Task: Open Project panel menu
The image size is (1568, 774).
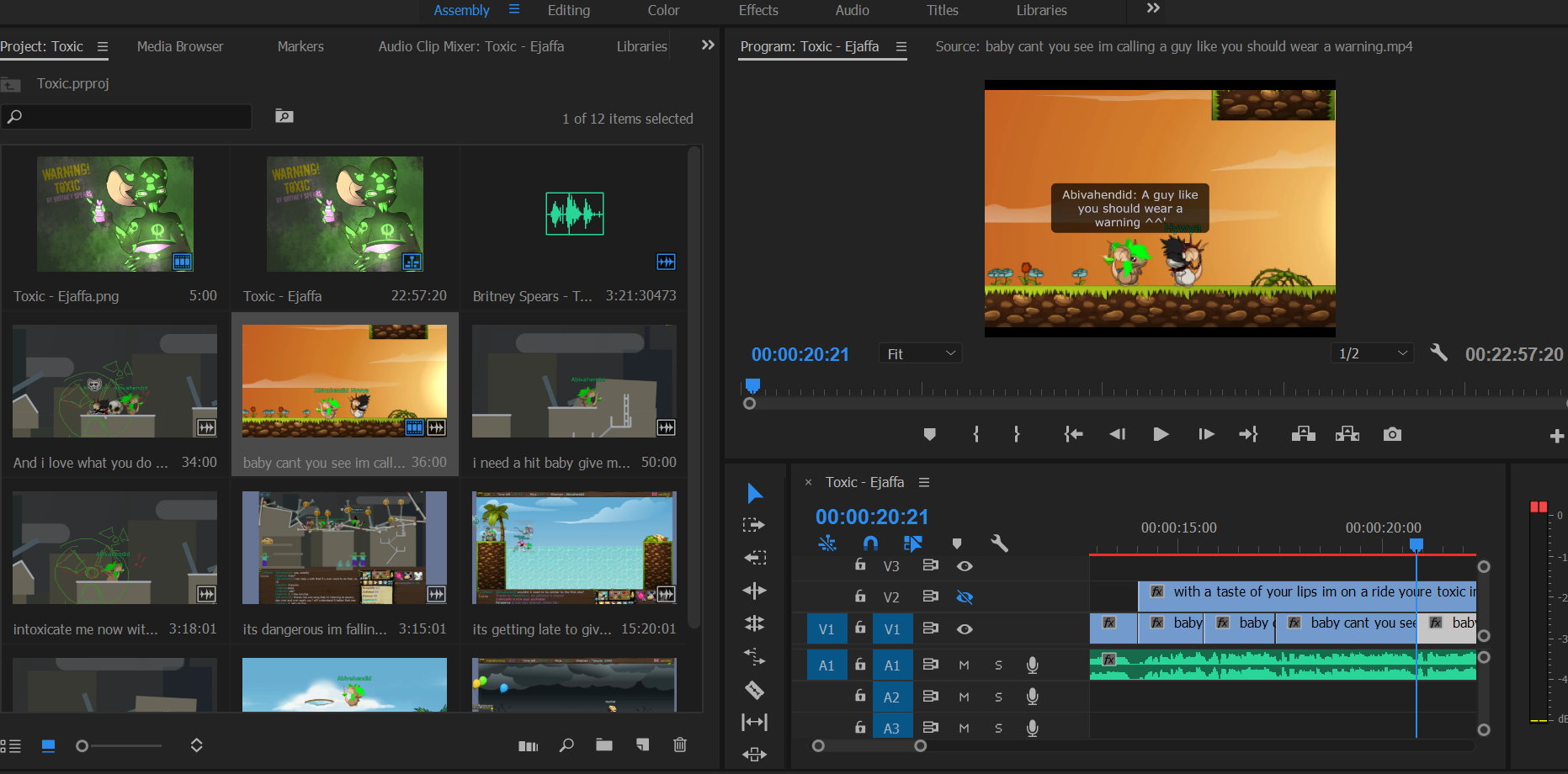Action: [103, 47]
